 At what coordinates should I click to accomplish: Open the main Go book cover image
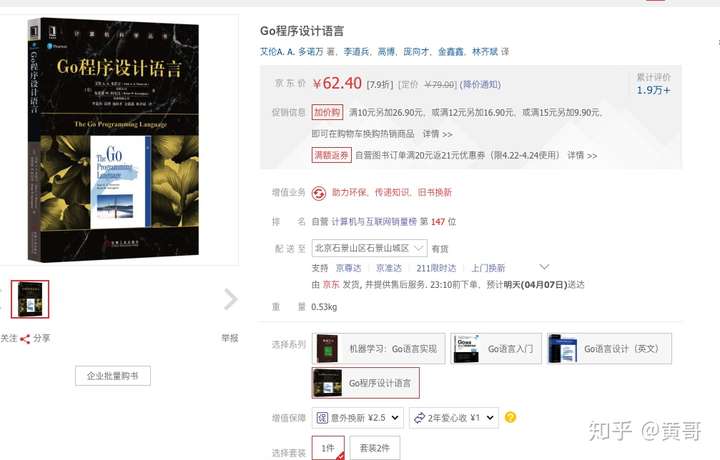tap(115, 140)
